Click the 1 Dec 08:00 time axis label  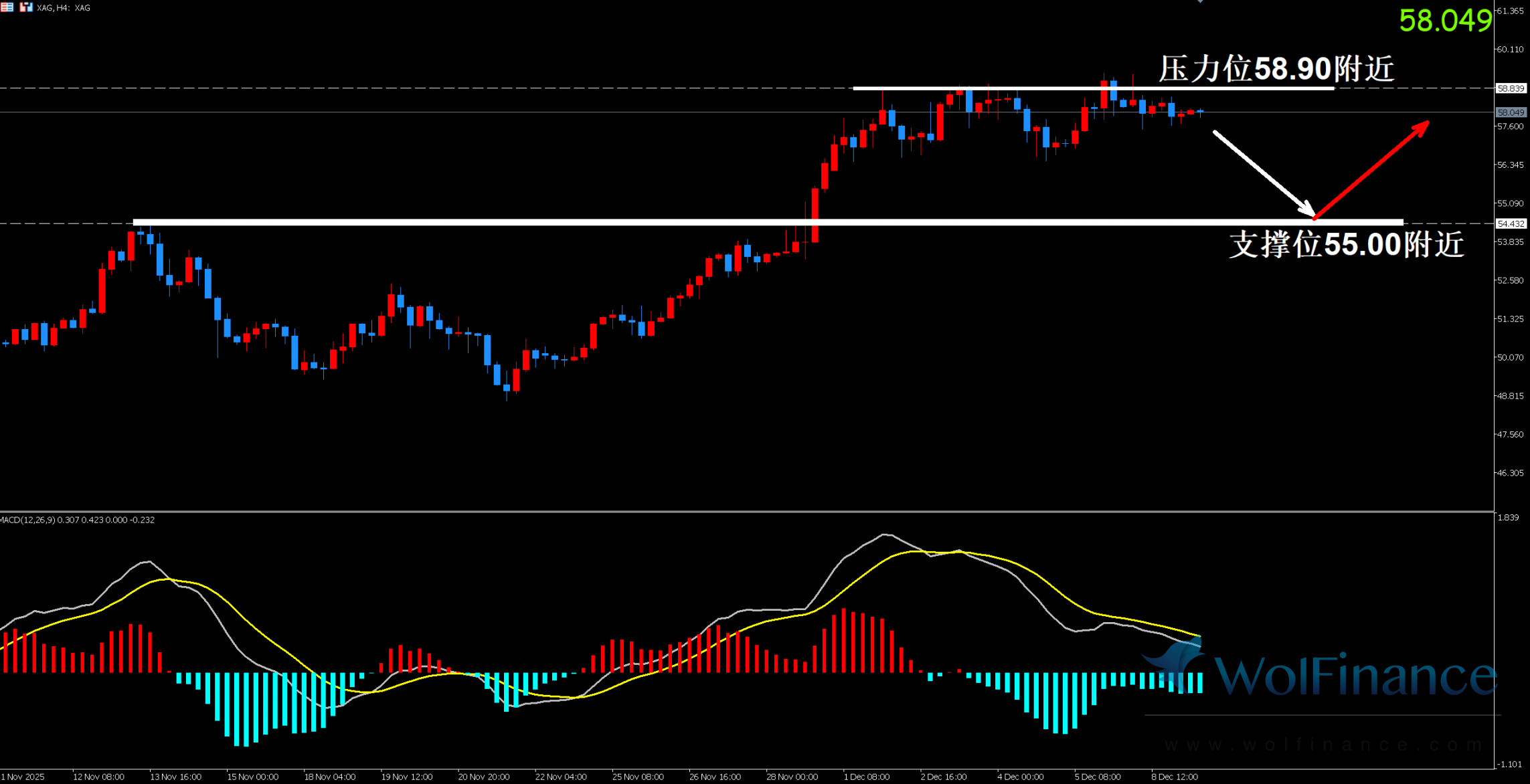click(866, 777)
